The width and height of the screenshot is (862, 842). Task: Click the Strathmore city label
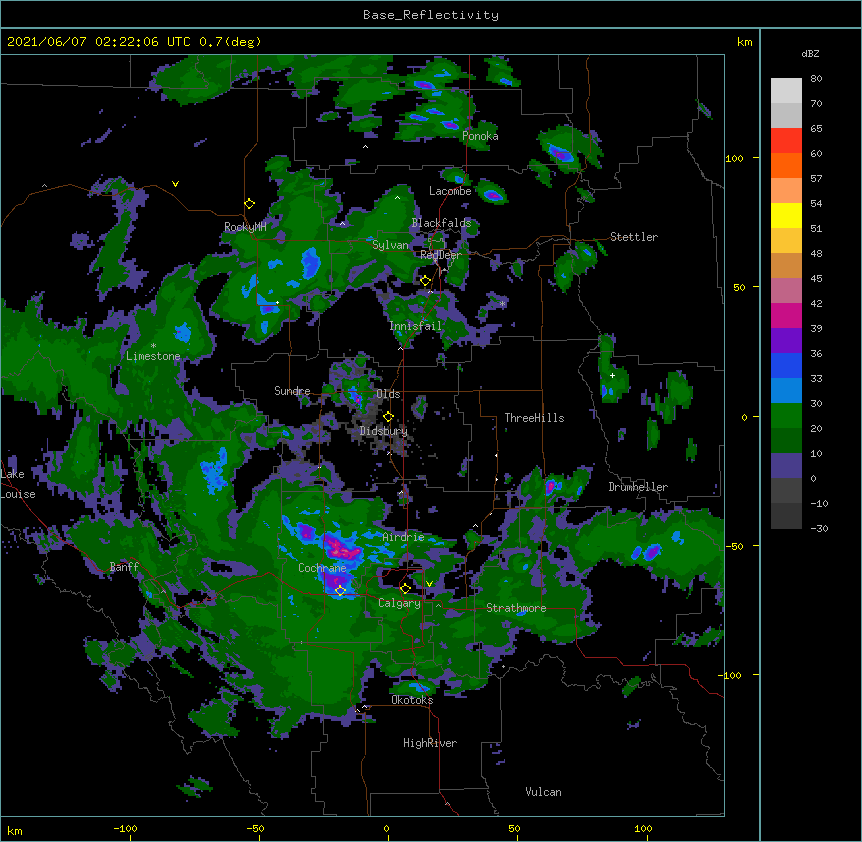pos(516,608)
